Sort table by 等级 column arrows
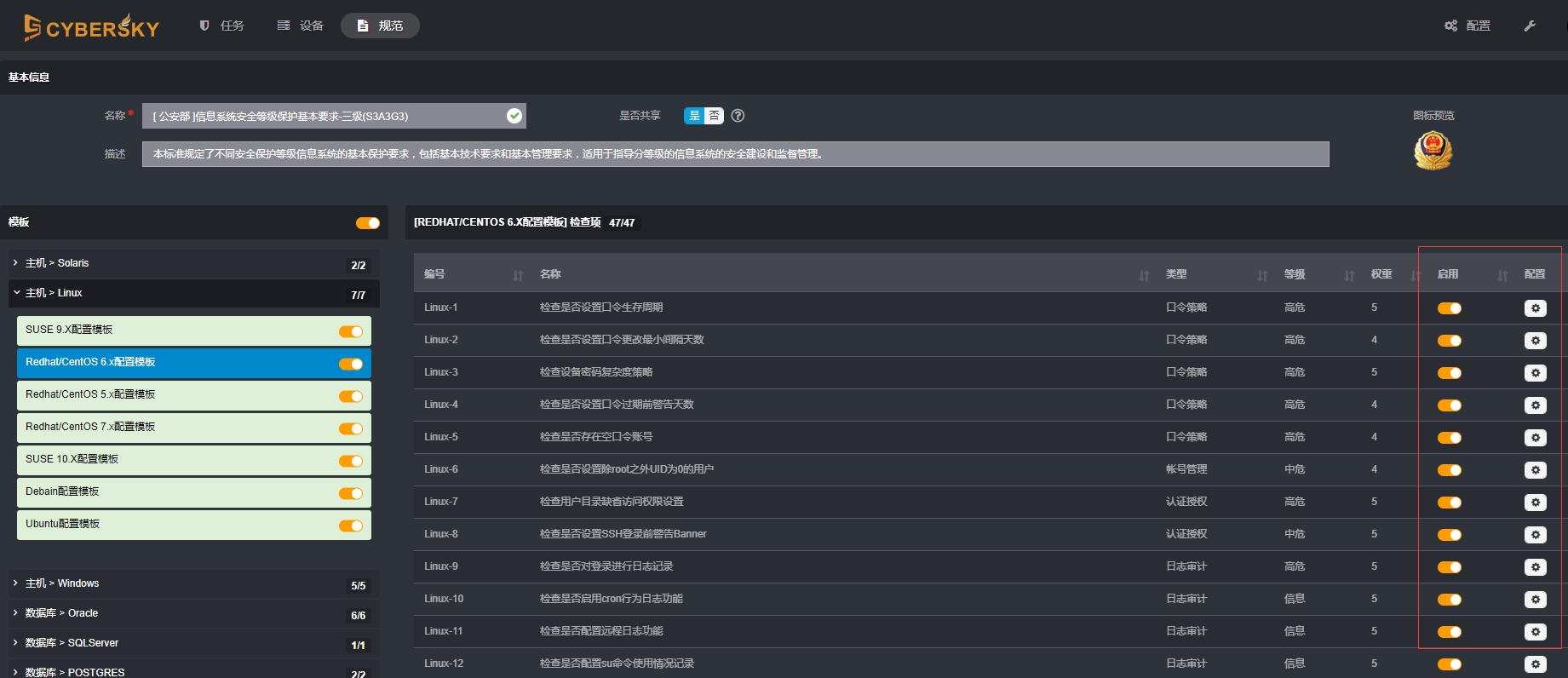 tap(1348, 275)
